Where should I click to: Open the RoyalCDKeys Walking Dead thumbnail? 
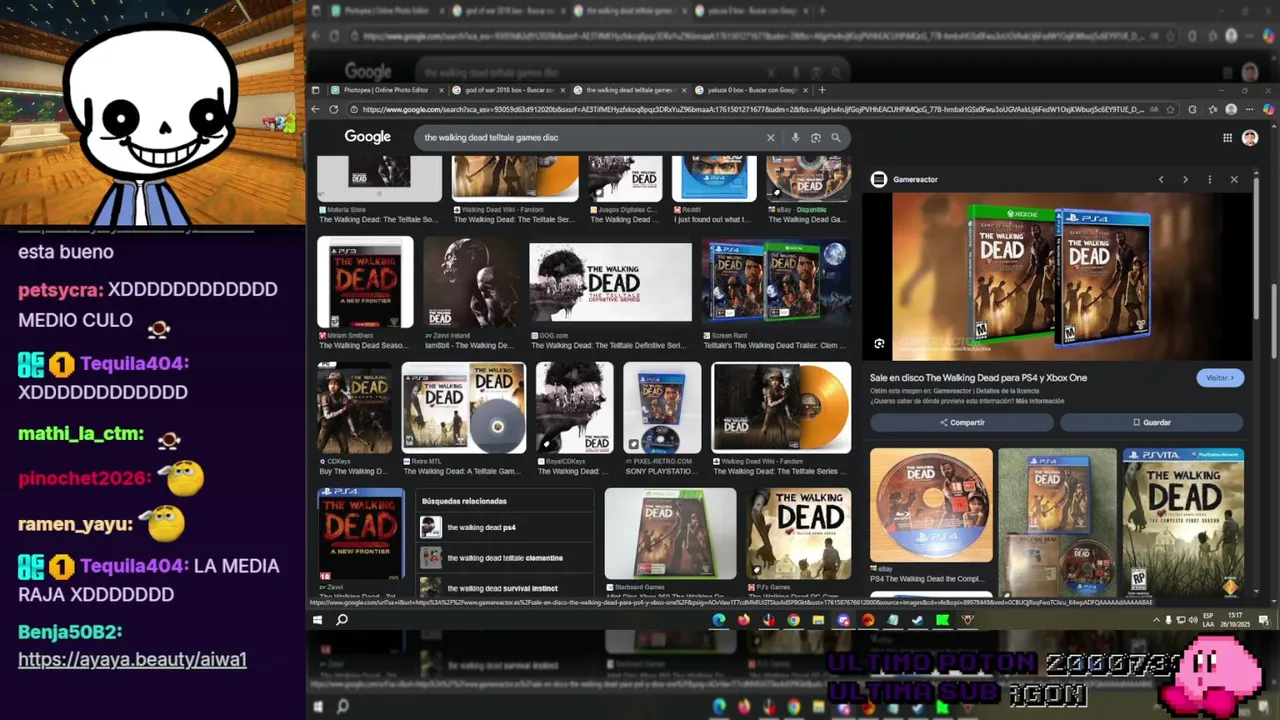(574, 408)
